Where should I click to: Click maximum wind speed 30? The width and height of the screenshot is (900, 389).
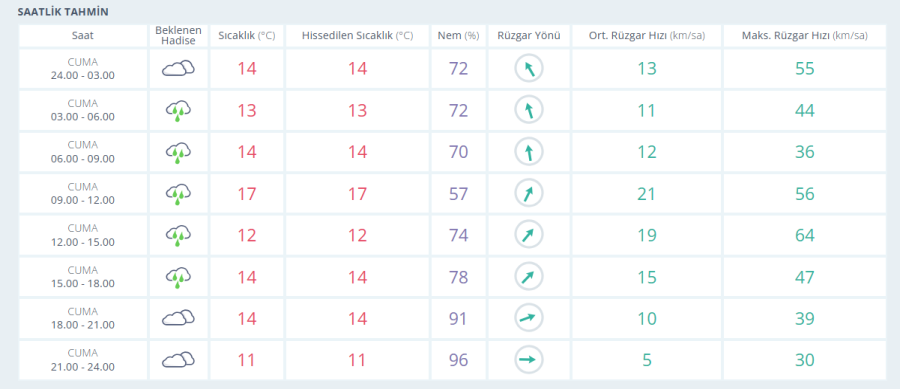[x=805, y=360]
